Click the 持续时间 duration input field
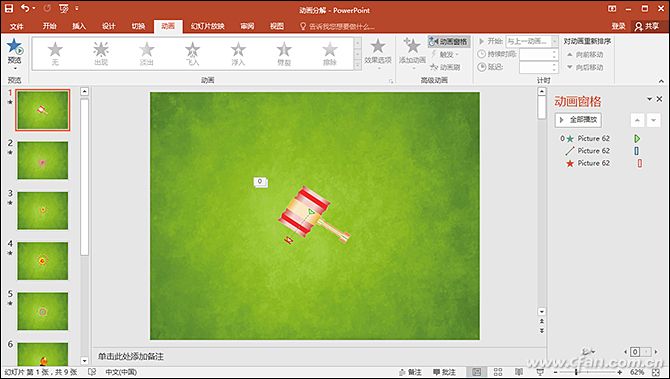The width and height of the screenshot is (670, 379). coord(538,54)
